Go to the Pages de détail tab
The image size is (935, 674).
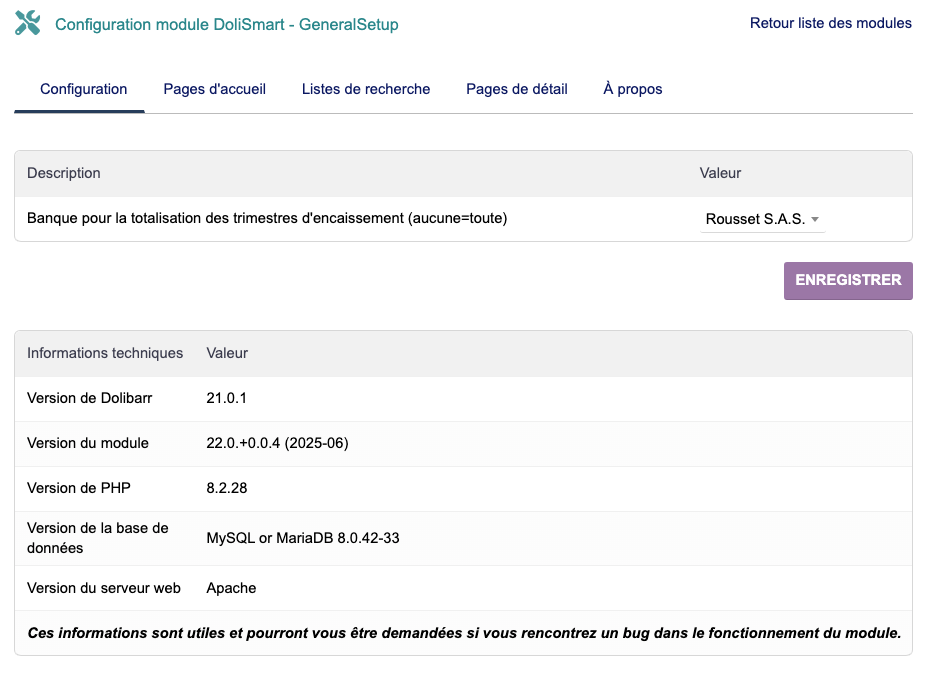(516, 89)
